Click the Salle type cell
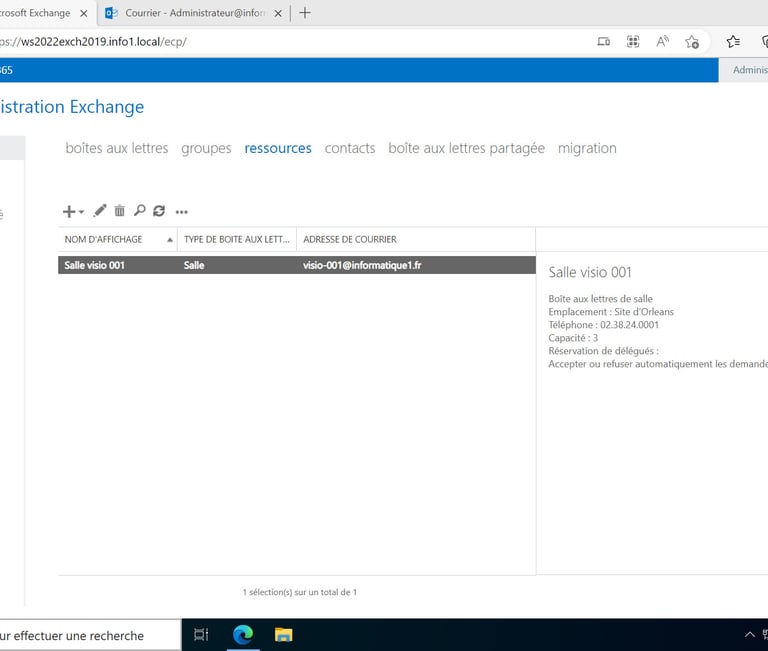Screen dimensions: 768x651 pos(194,265)
